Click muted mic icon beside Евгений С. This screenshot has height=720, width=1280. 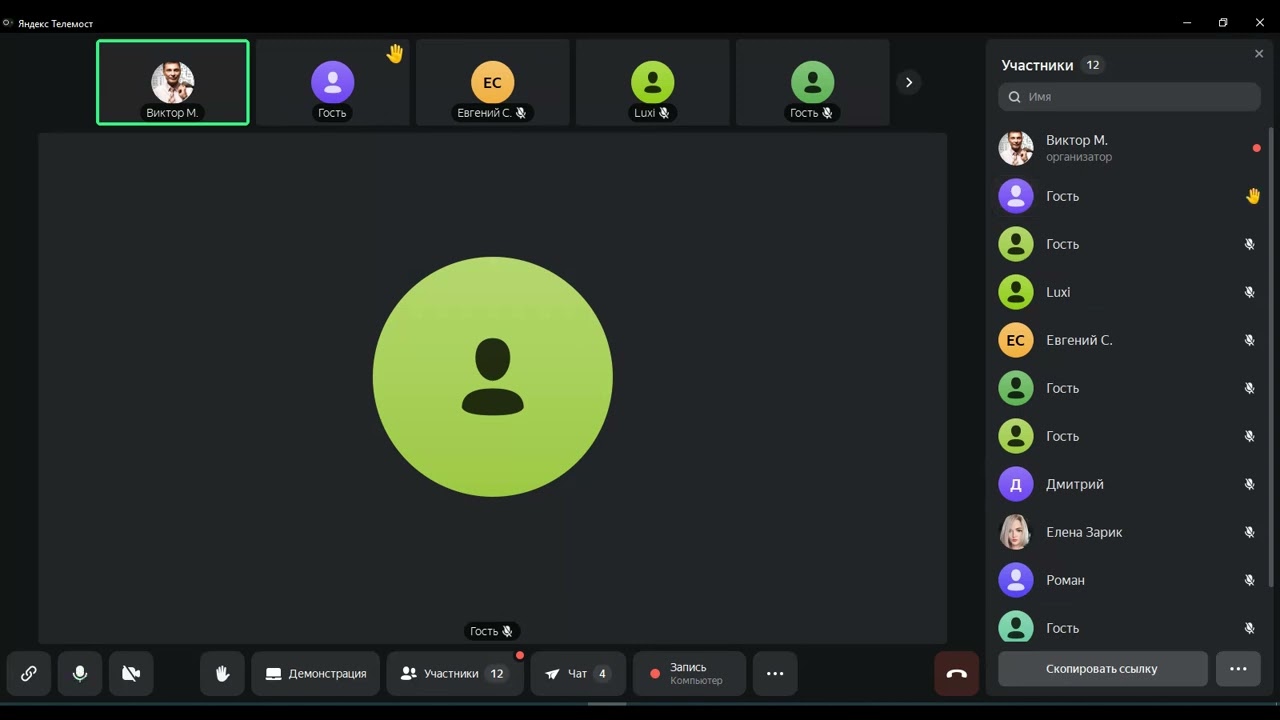point(1249,340)
